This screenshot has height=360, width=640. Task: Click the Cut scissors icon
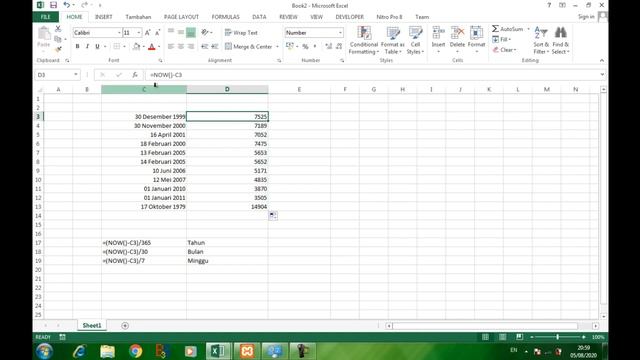click(58, 29)
